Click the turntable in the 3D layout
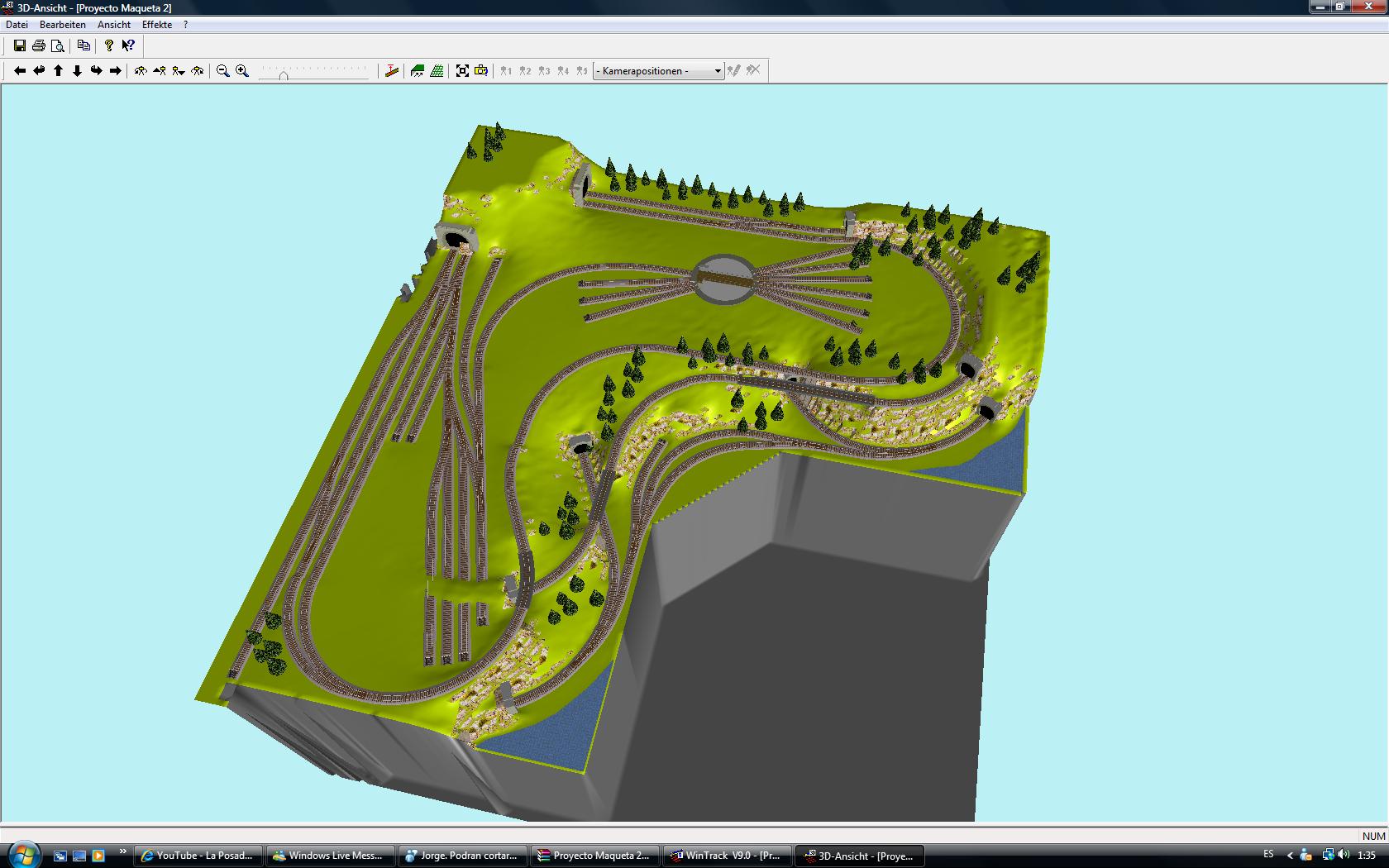Image resolution: width=1389 pixels, height=868 pixels. click(x=723, y=279)
